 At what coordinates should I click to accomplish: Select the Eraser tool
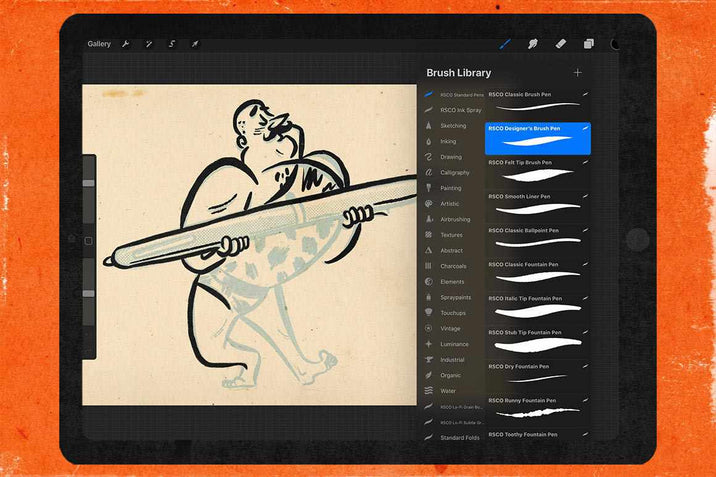tap(561, 44)
